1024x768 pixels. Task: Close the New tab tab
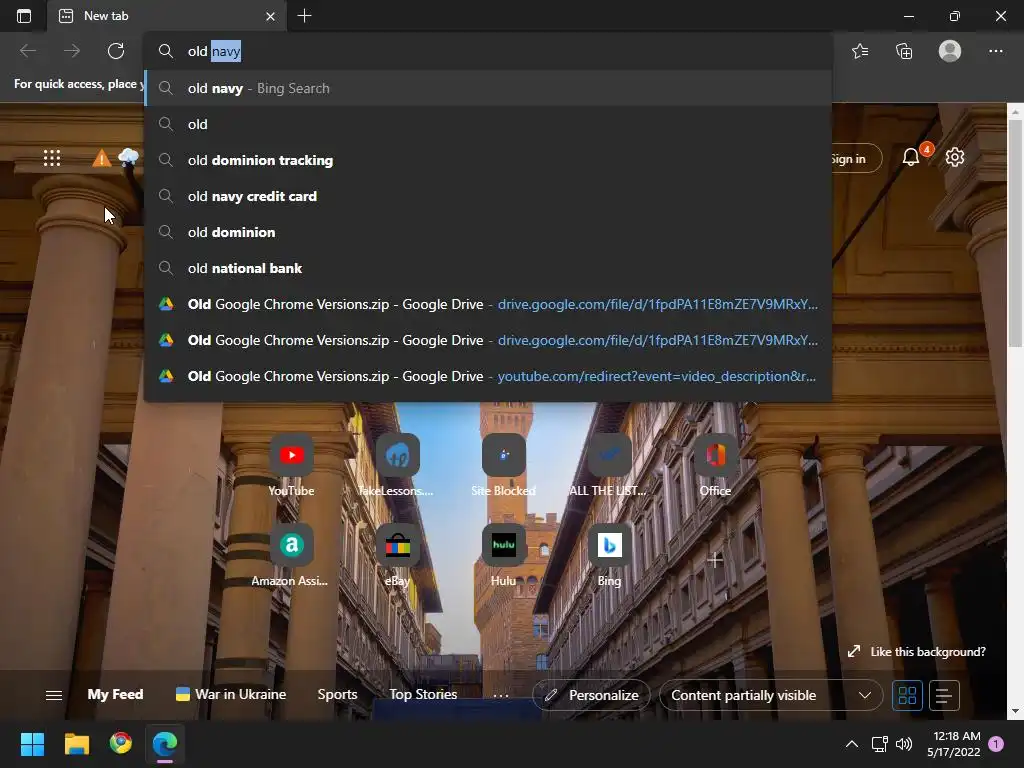[x=270, y=16]
